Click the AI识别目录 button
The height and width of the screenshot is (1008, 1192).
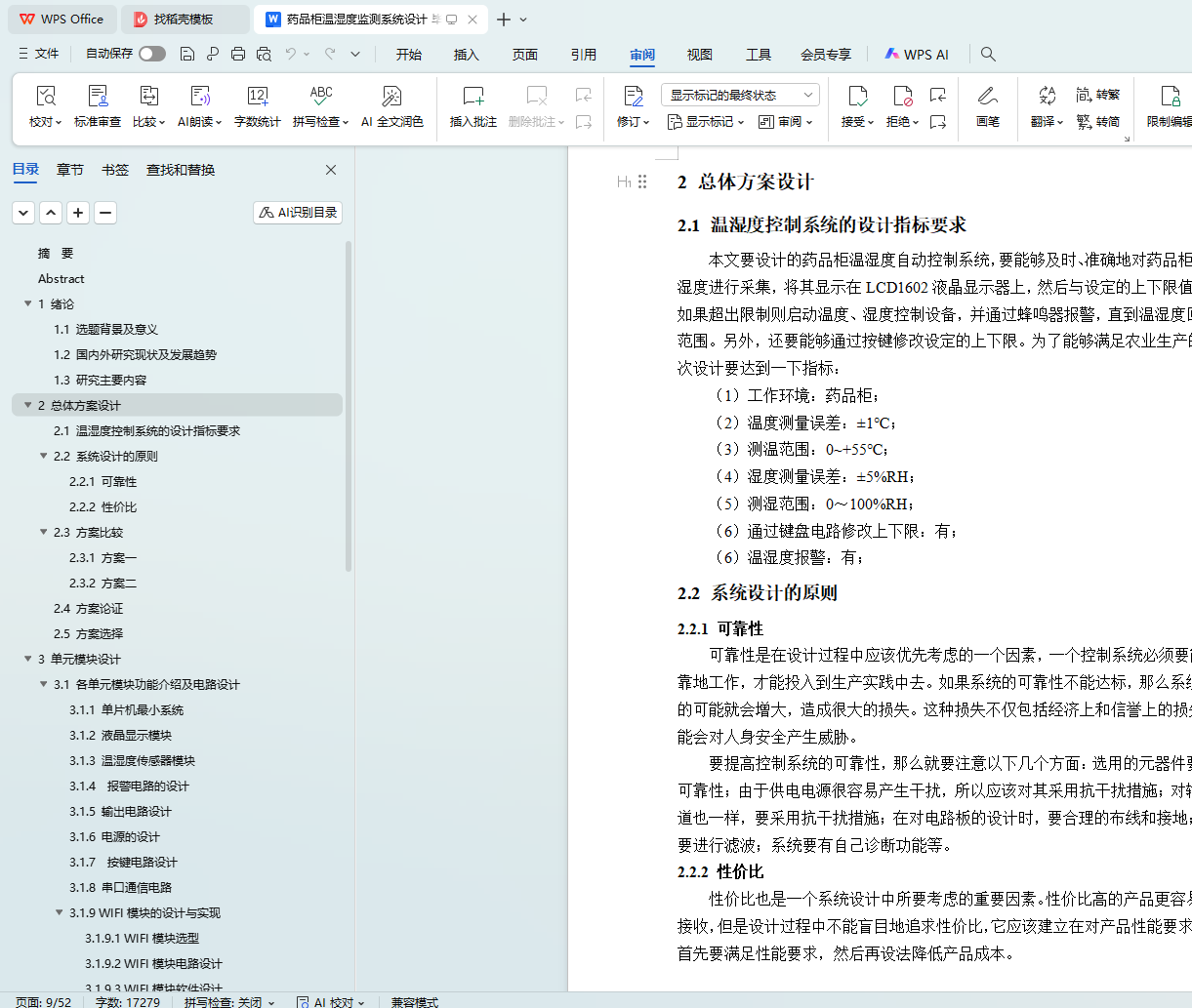pyautogui.click(x=298, y=212)
